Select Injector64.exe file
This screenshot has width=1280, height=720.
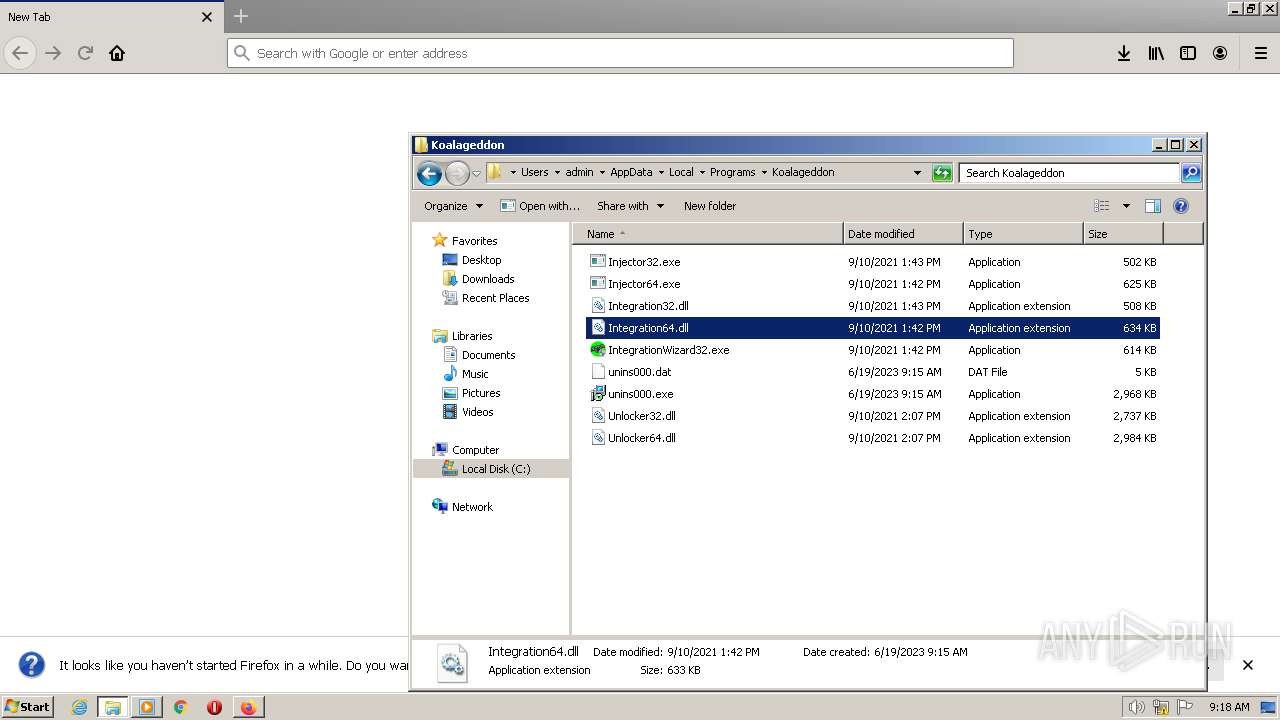[644, 284]
